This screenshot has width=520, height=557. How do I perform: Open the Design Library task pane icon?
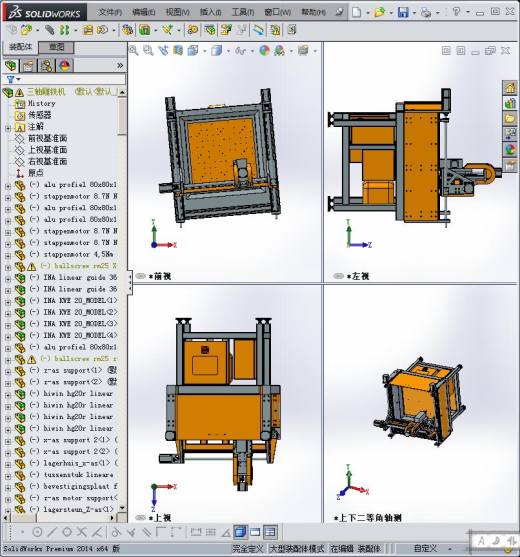(510, 103)
